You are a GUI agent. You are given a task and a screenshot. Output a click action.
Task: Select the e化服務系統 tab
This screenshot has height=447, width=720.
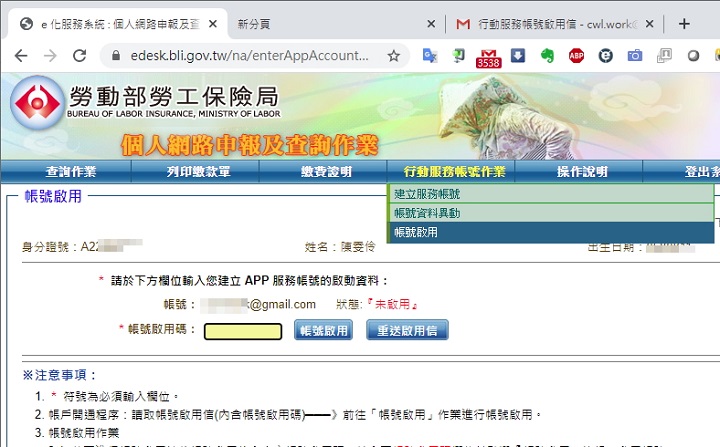pyautogui.click(x=118, y=24)
